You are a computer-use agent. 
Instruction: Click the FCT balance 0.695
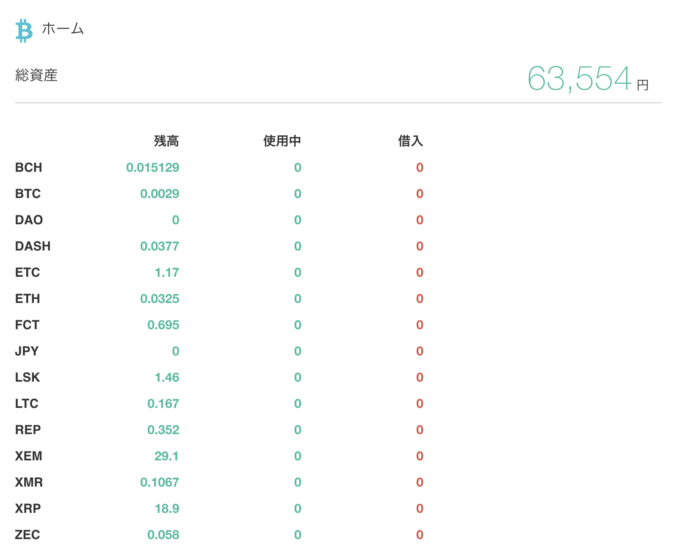tap(163, 325)
